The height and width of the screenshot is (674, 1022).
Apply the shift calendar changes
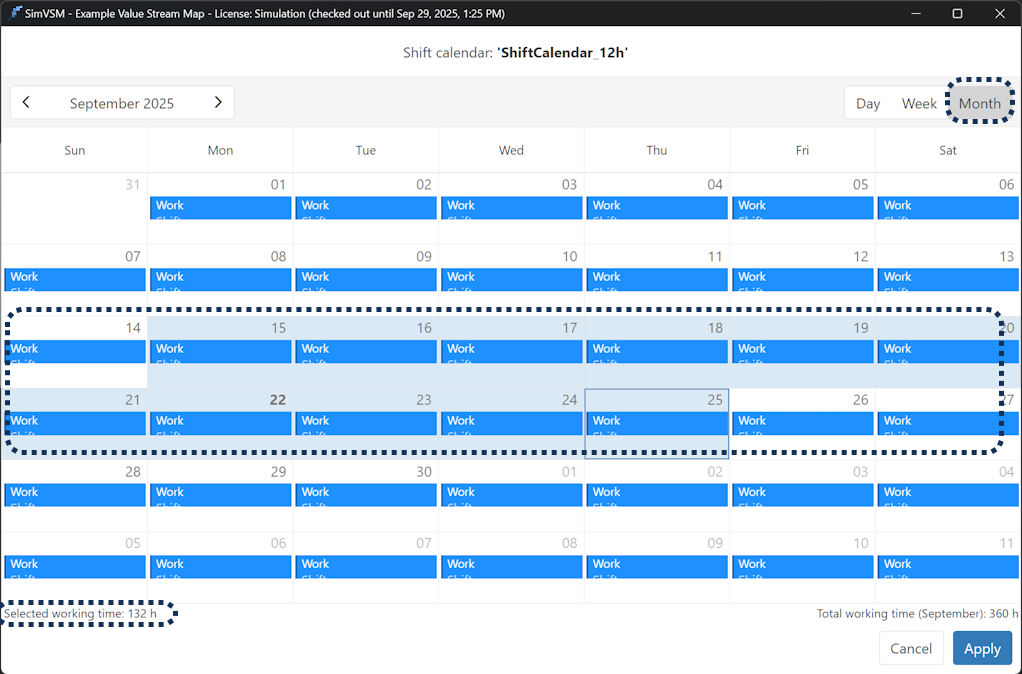(x=981, y=649)
